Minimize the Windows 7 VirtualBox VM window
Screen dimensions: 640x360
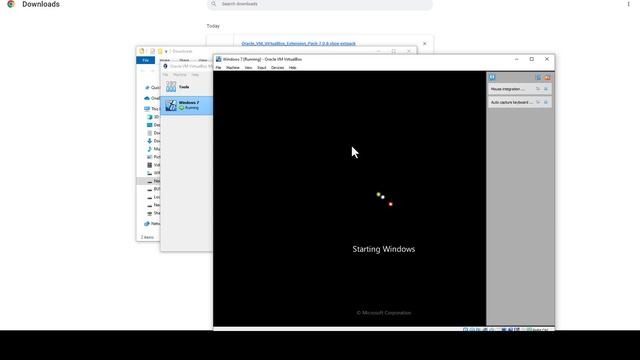click(x=517, y=59)
